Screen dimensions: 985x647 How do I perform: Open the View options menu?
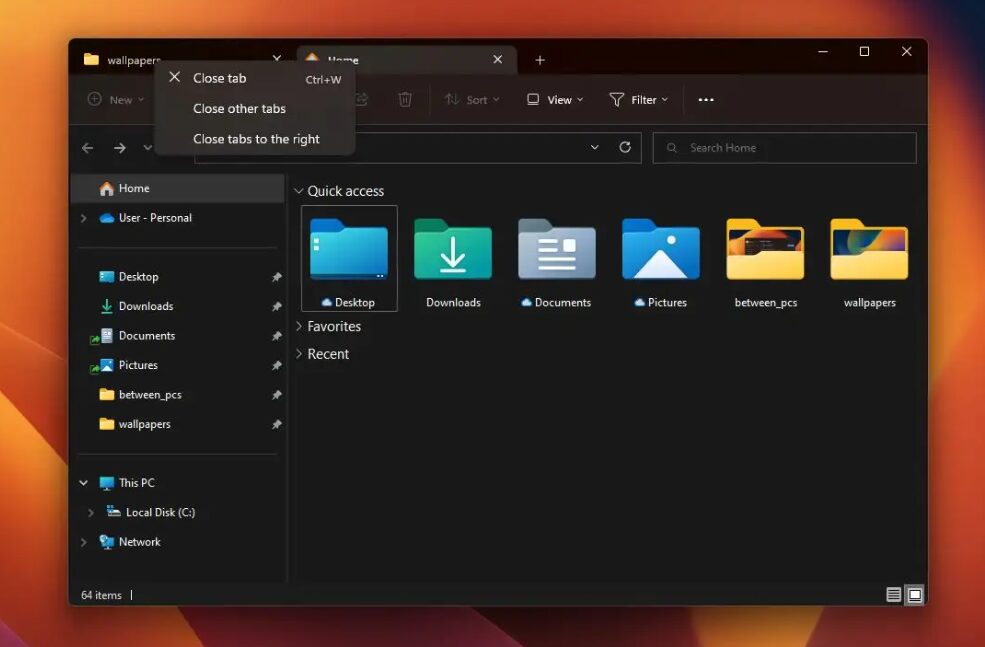pos(555,100)
